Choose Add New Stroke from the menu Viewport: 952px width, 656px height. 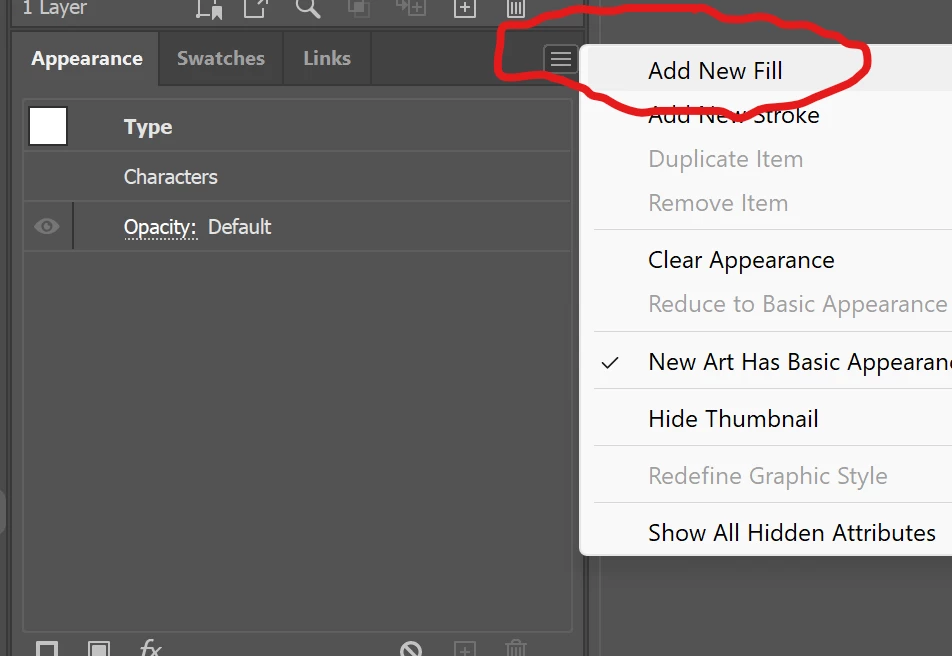[772, 115]
